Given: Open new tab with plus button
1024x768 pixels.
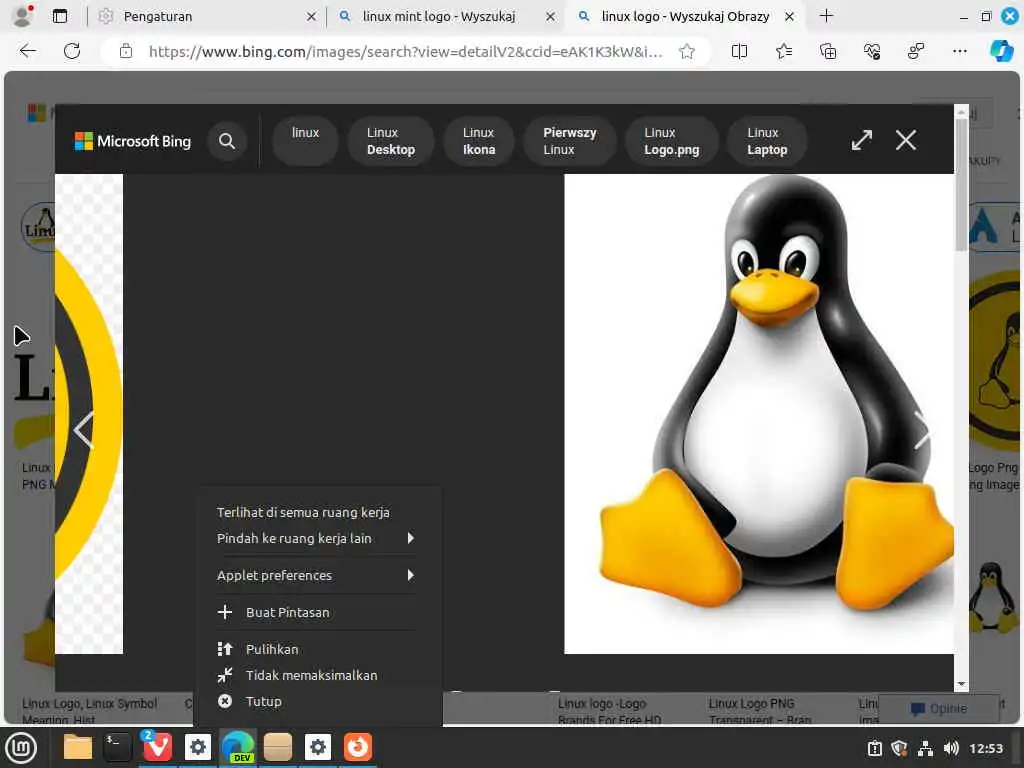Looking at the screenshot, I should pyautogui.click(x=826, y=16).
